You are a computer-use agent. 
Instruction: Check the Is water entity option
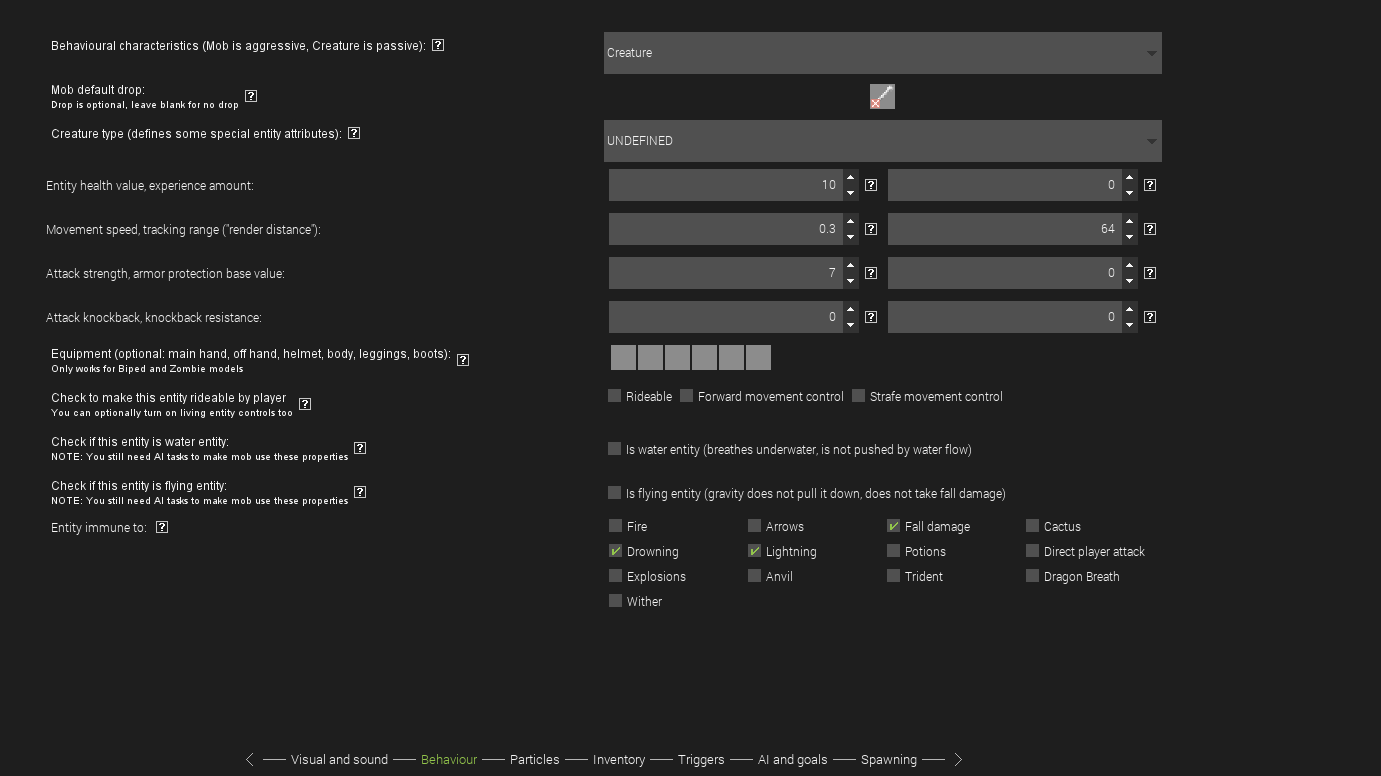614,449
